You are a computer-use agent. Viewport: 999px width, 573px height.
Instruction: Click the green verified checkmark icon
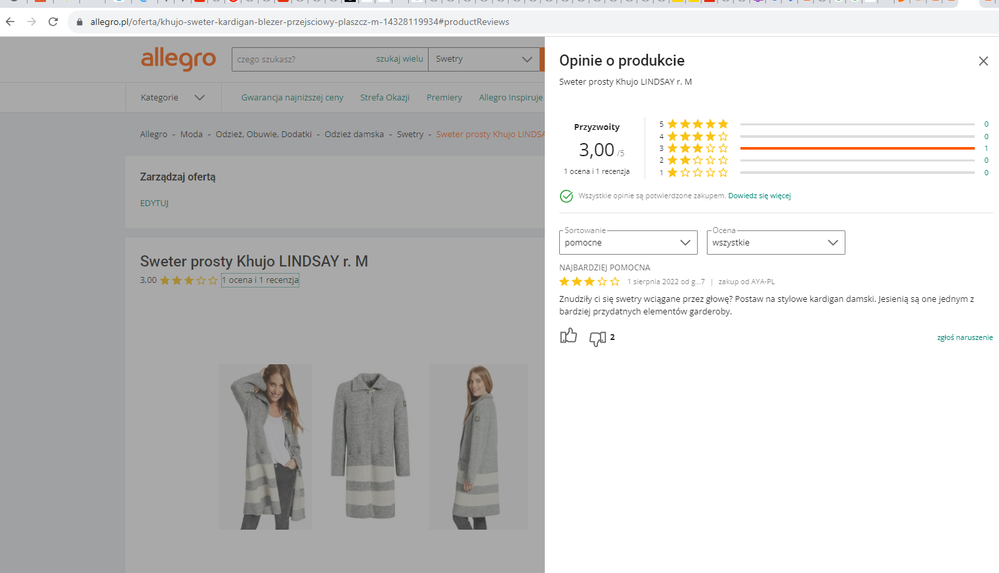[x=566, y=196]
